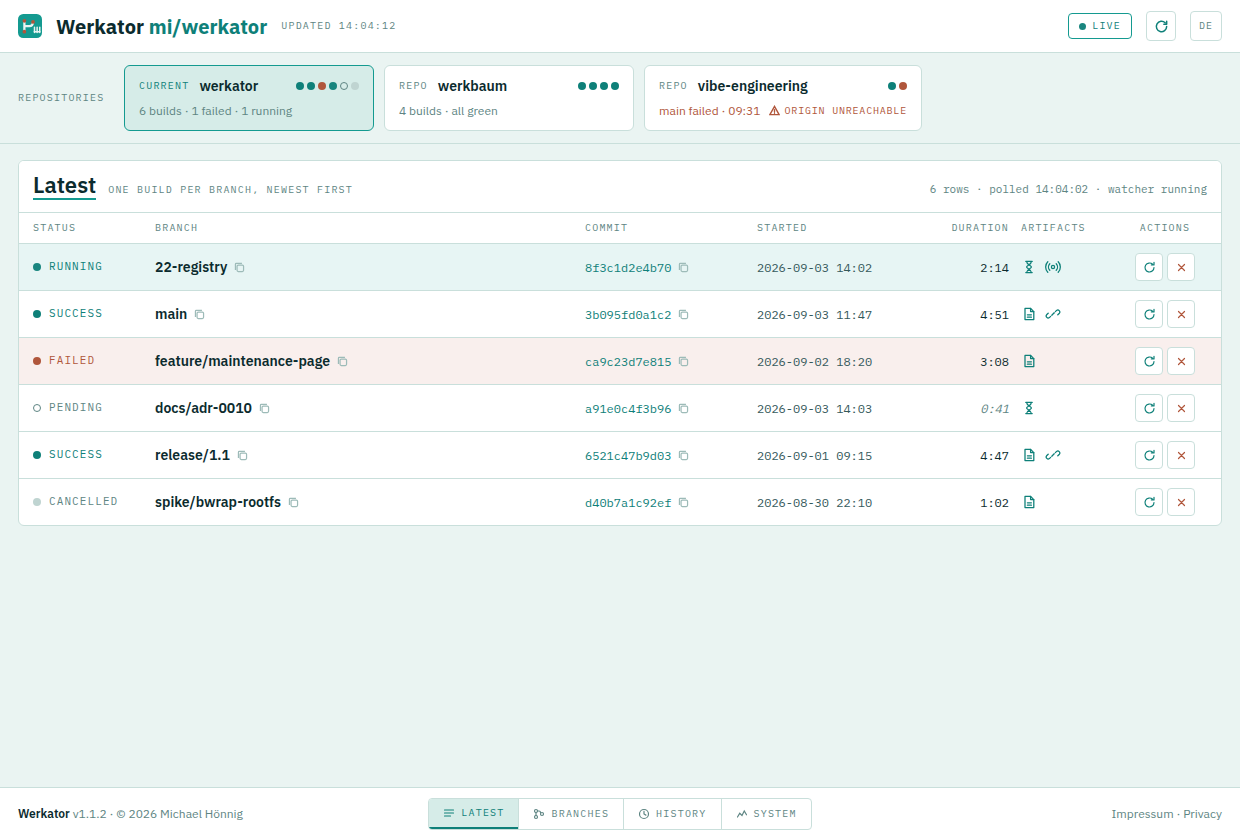Click commit link 3b095fd0a1c2

click(628, 315)
